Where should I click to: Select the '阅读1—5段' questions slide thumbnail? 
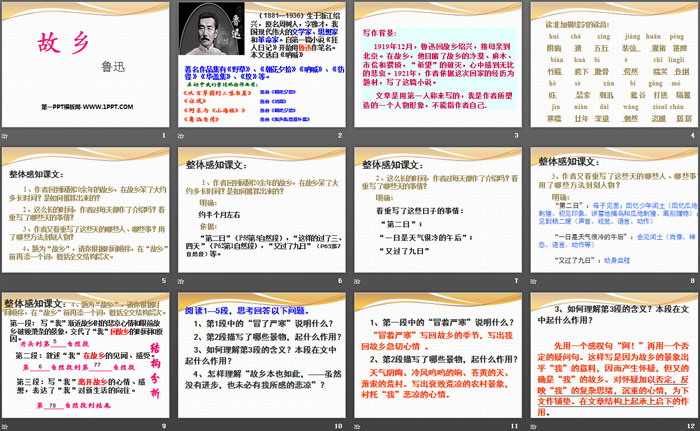tap(262, 356)
